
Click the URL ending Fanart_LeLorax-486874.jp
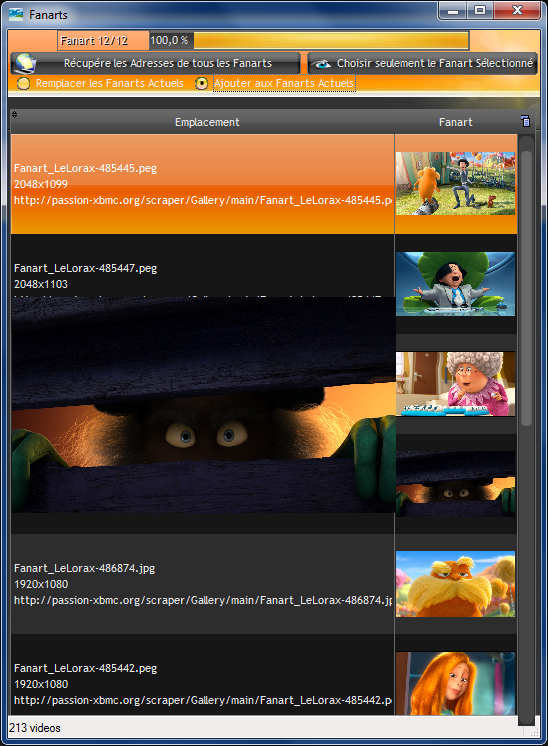[203, 600]
